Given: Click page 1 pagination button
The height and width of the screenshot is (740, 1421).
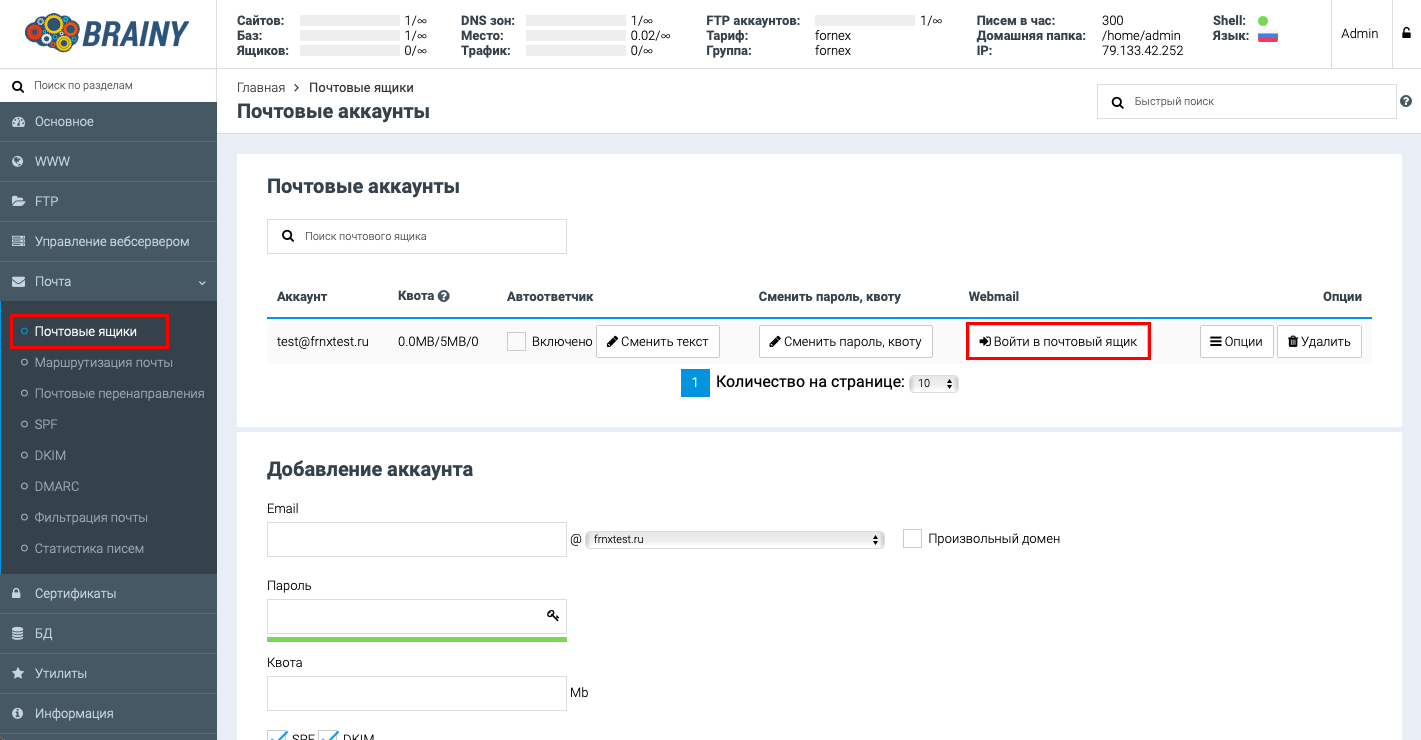Looking at the screenshot, I should 695,383.
